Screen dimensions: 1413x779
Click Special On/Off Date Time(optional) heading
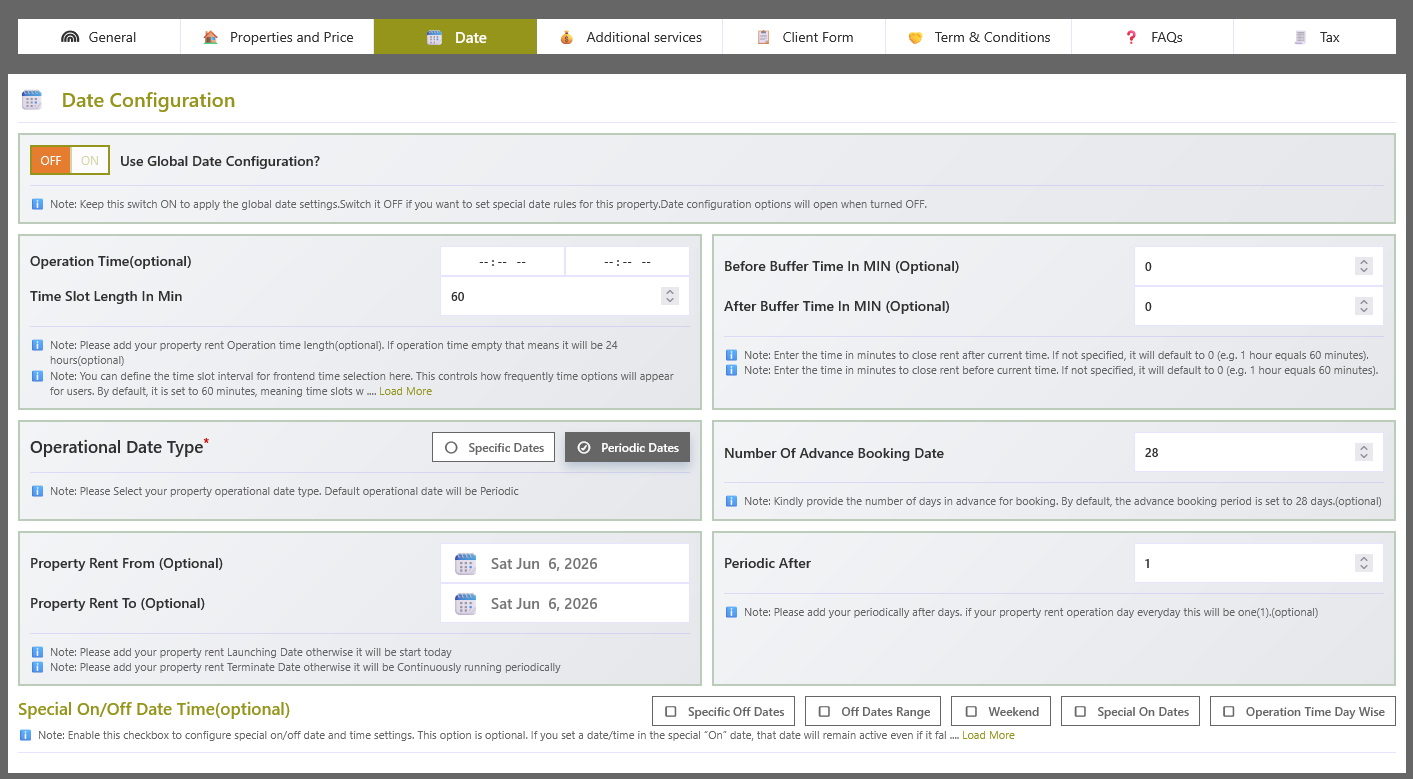tap(154, 709)
